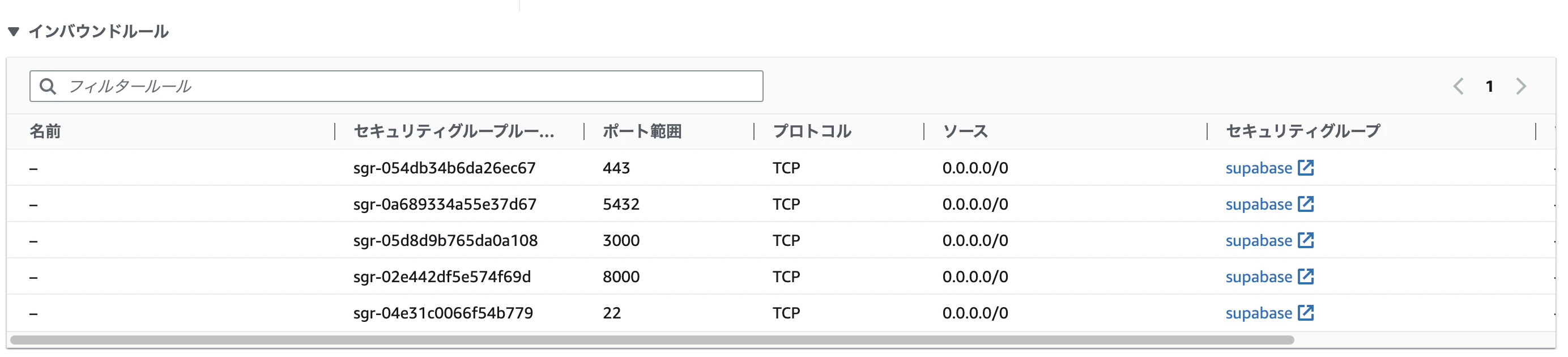Click external link icon in port 443 row
The height and width of the screenshot is (357, 1568).
(1306, 168)
